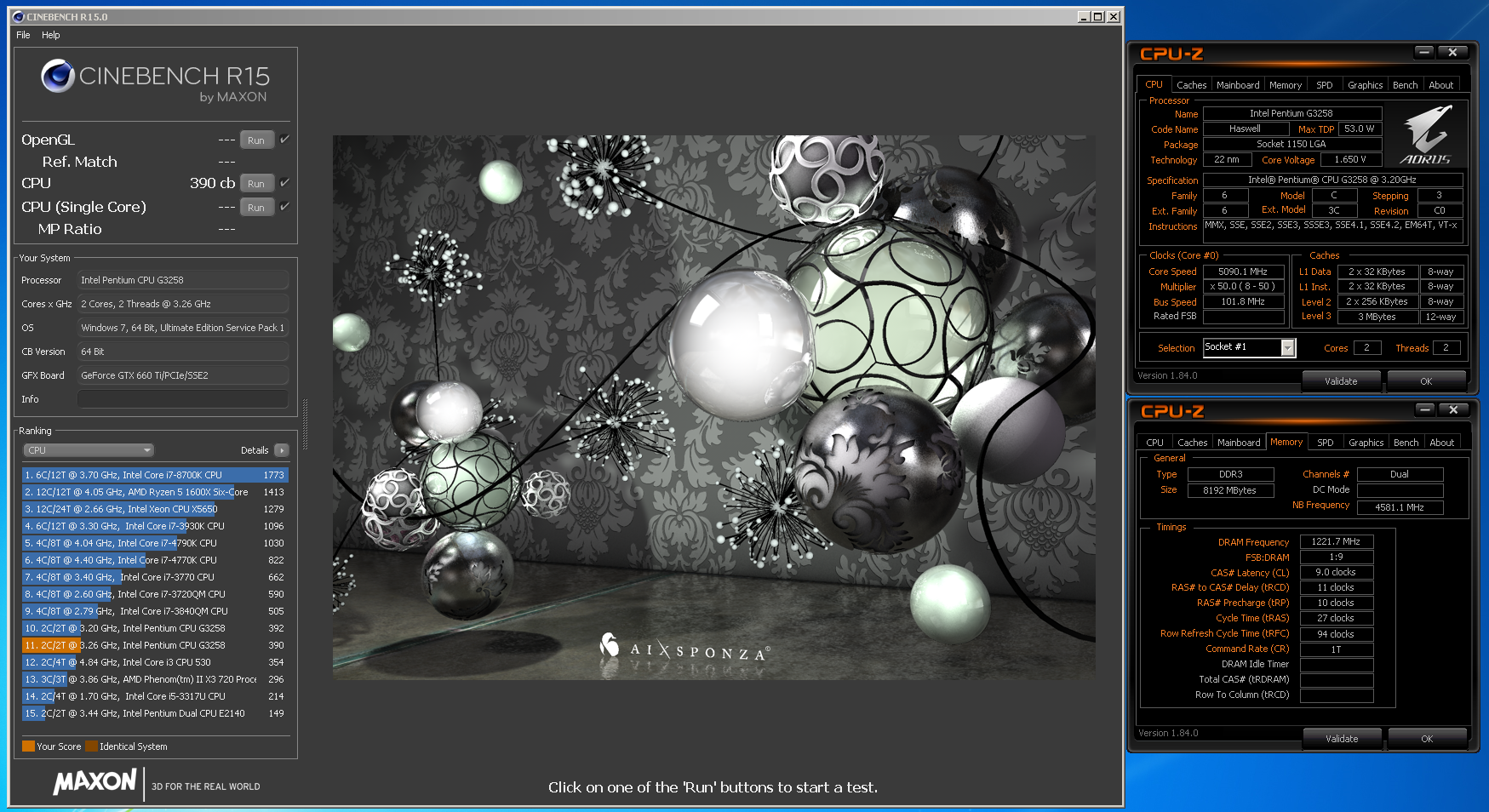
Task: Switch to SPD tab in upper CPU-Z window
Action: coord(1324,85)
